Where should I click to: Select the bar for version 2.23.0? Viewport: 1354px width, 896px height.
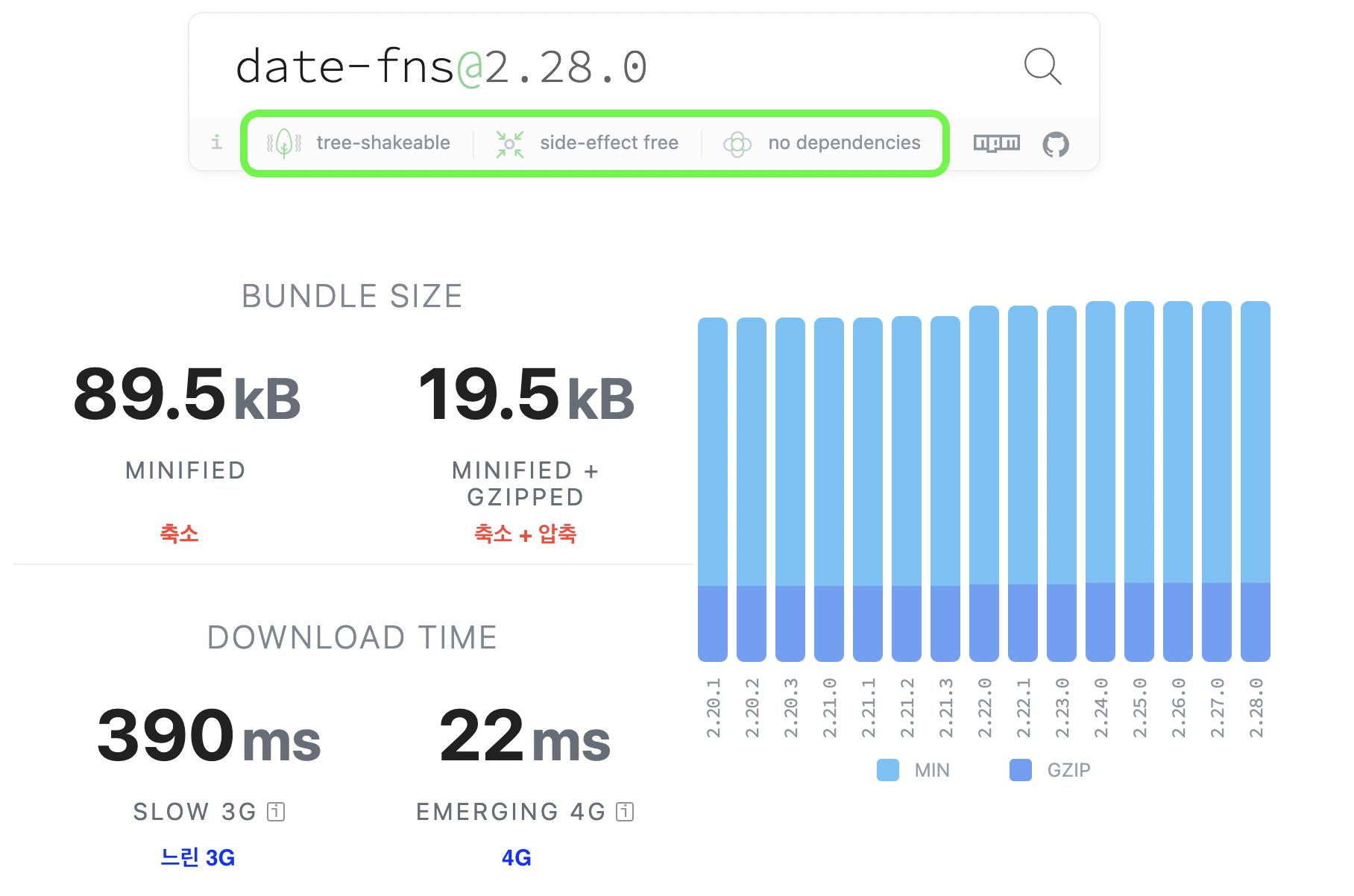tap(1062, 483)
